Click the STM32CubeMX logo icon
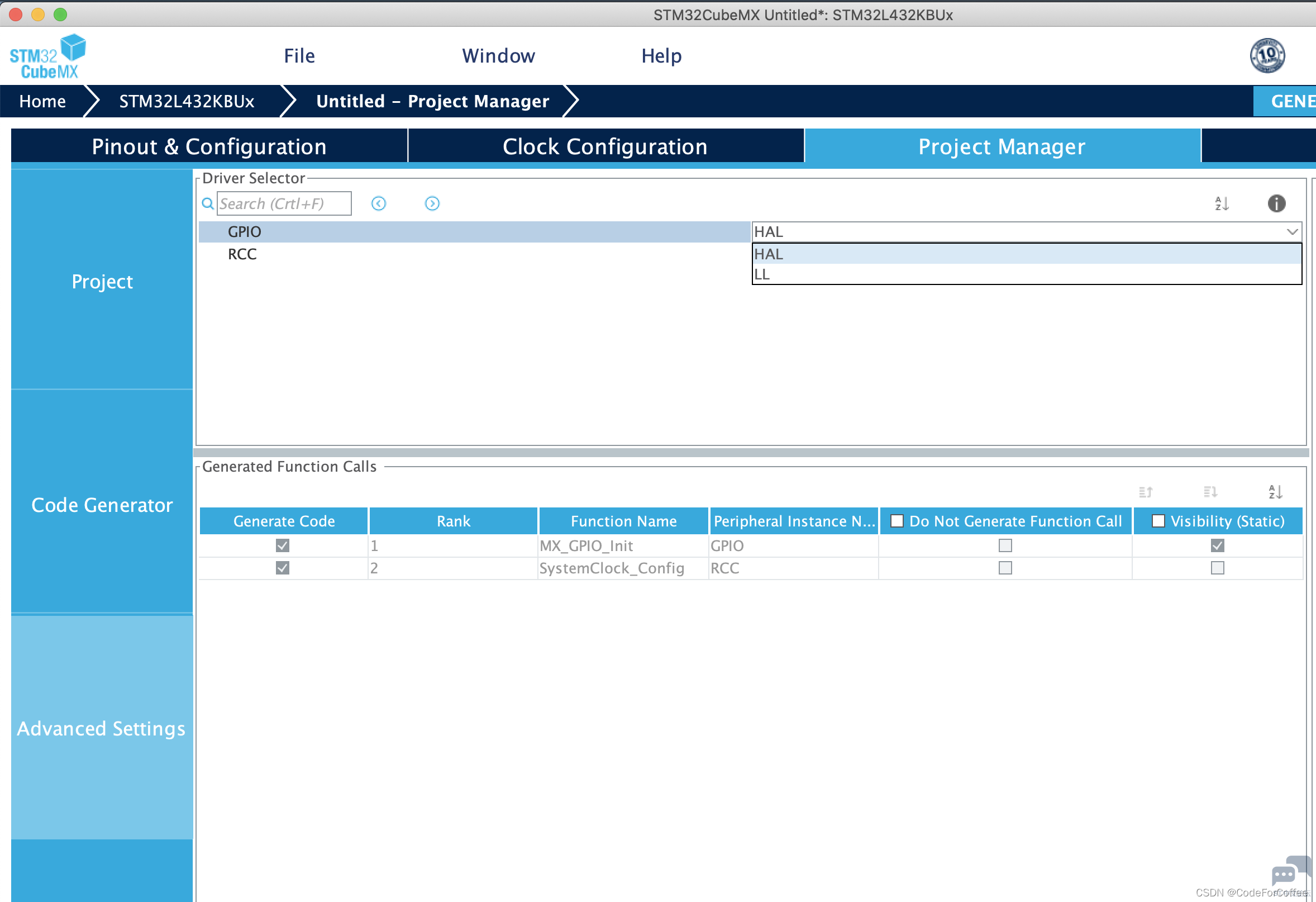Screen dimensions: 1316x902 coord(47,56)
